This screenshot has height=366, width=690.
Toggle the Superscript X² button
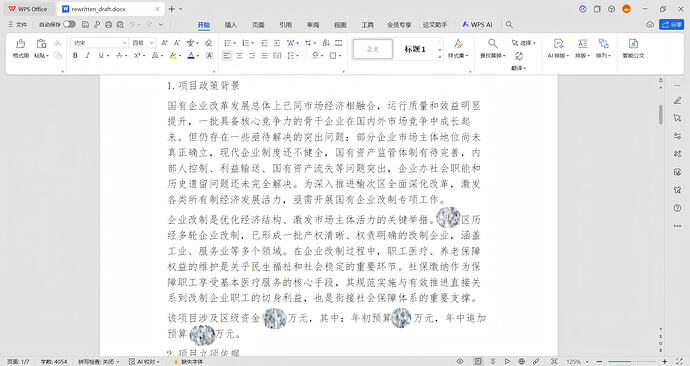coord(137,55)
